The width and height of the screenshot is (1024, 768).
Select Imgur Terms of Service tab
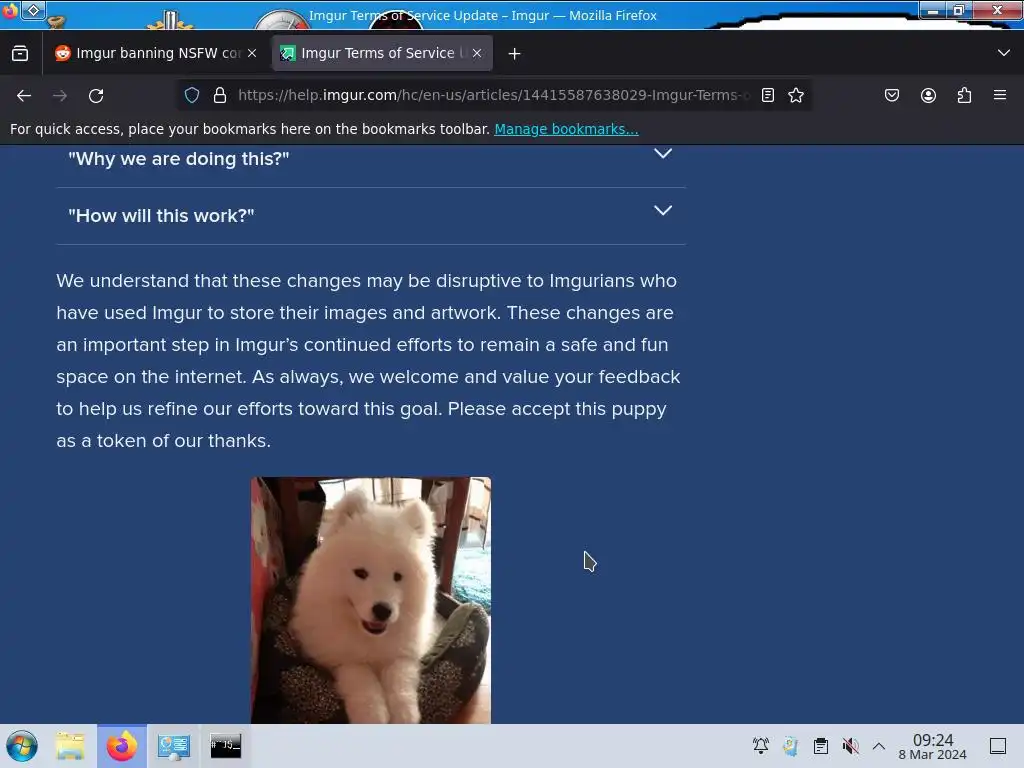pos(382,53)
